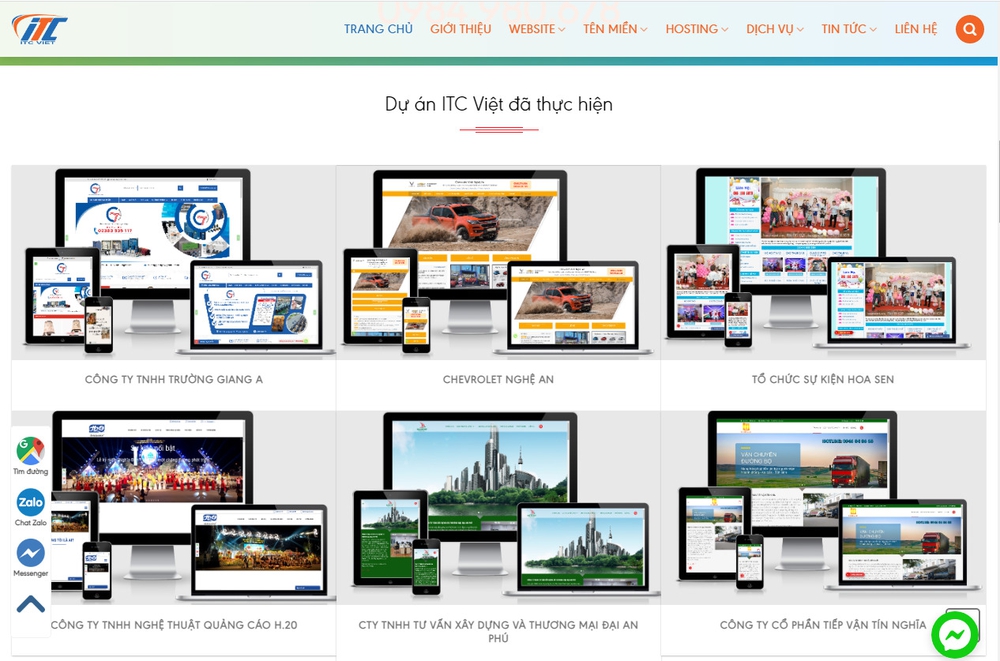Open the orange search icon
This screenshot has width=1000, height=661.
[969, 29]
